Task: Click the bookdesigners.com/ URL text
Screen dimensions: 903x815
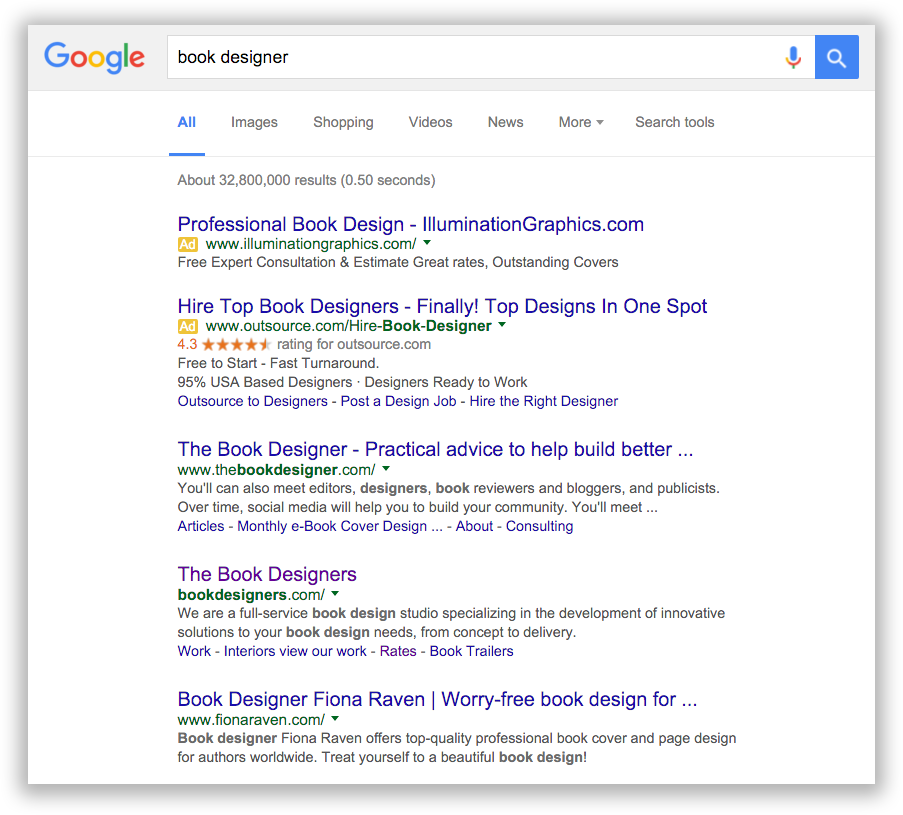Action: [251, 595]
